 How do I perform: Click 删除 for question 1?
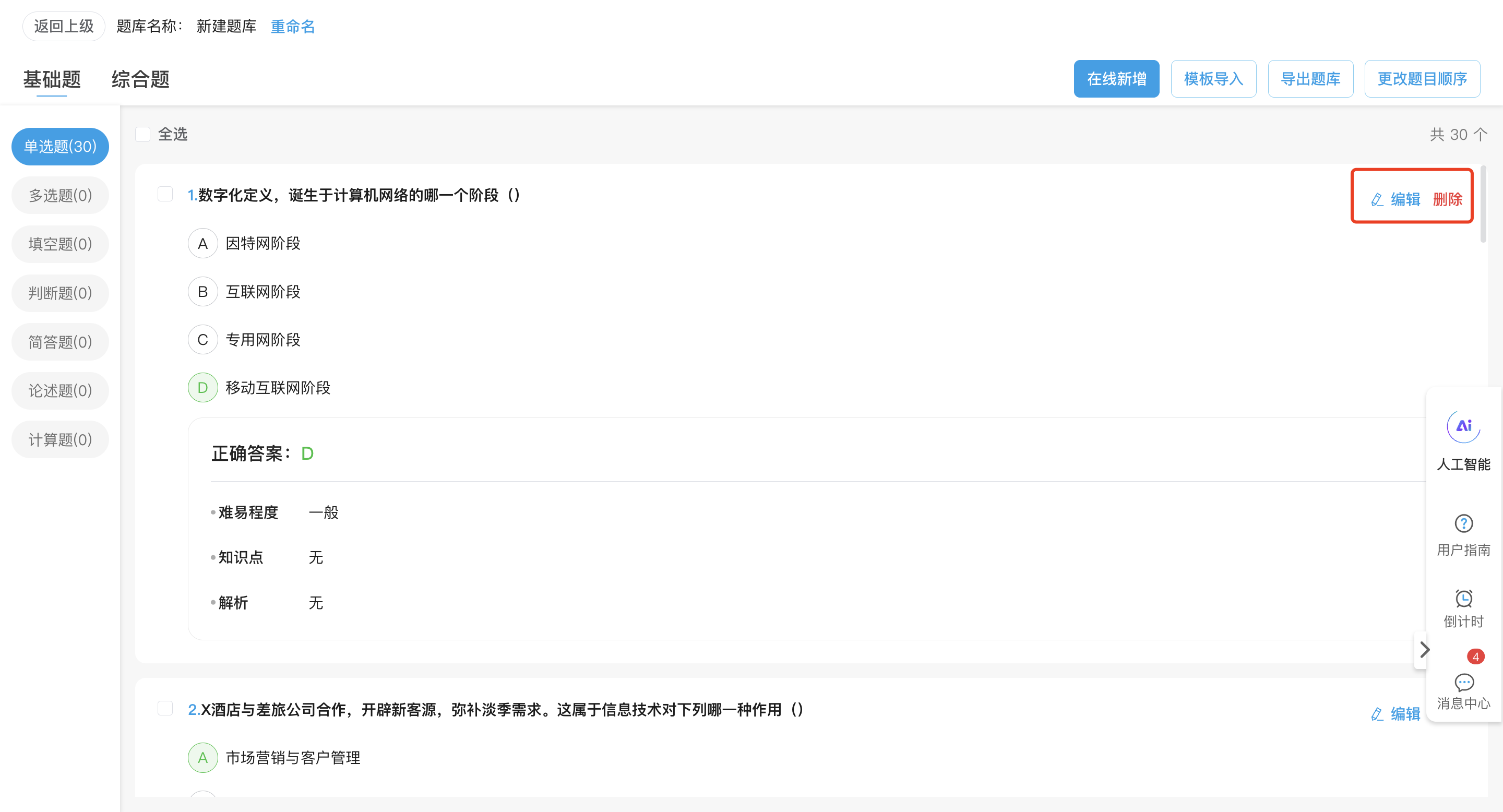point(1447,199)
